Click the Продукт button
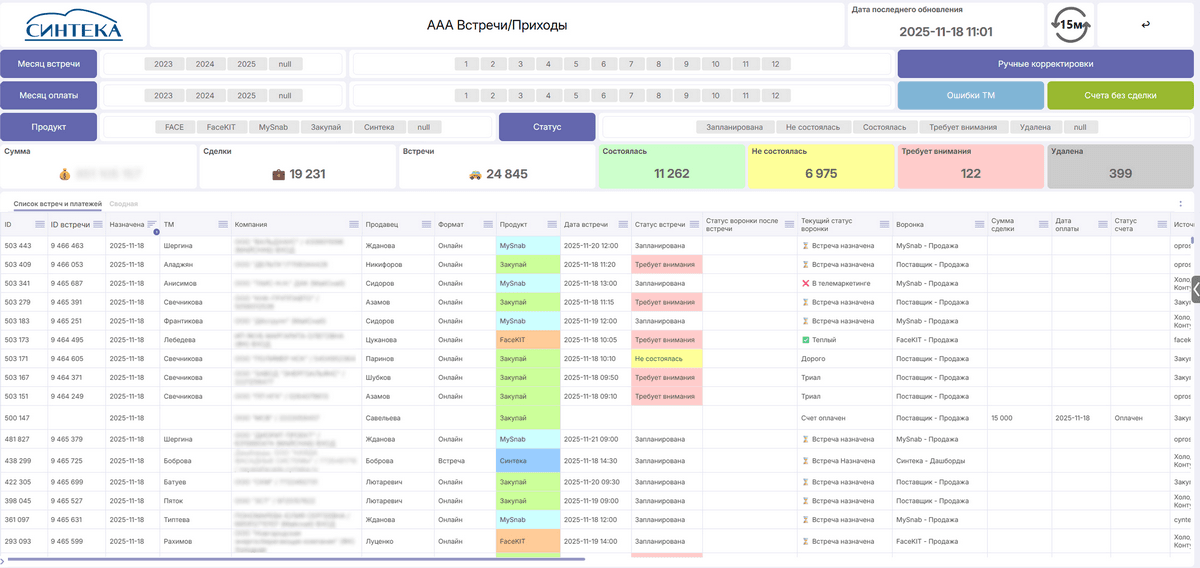1200x568 pixels. coord(49,127)
